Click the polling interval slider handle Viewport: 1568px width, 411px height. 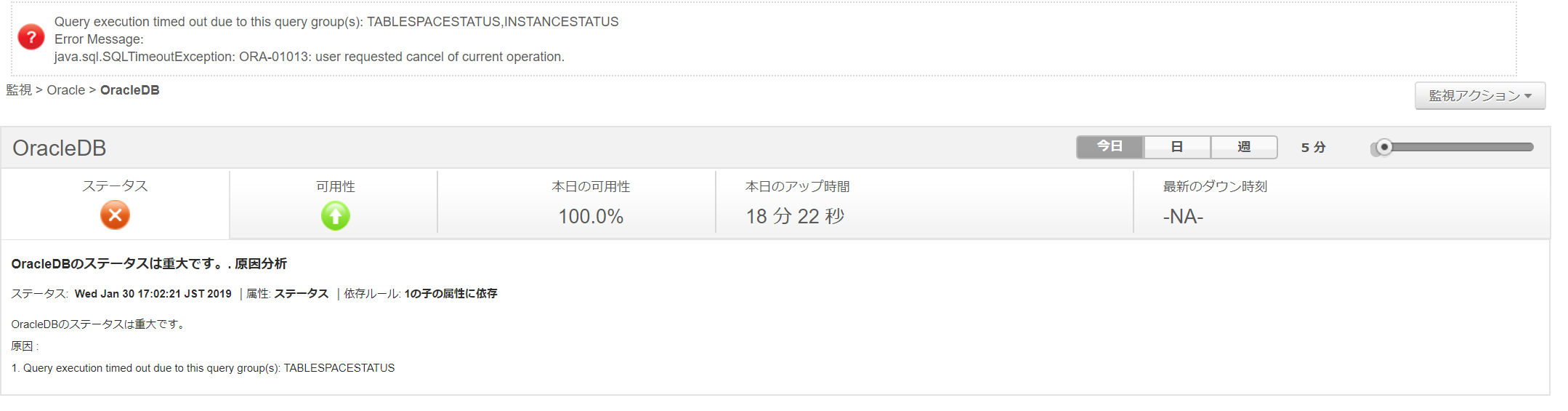point(1384,147)
